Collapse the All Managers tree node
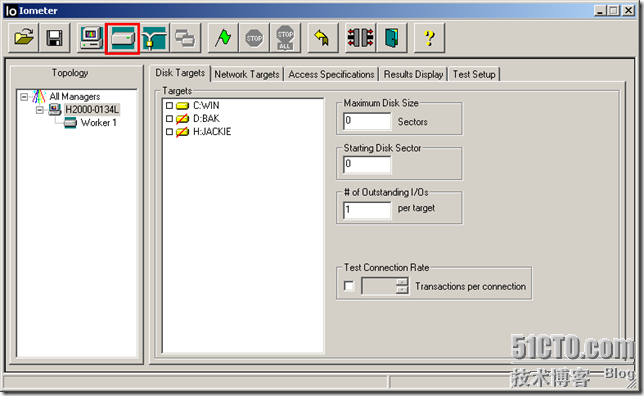644x396 pixels. (24, 97)
